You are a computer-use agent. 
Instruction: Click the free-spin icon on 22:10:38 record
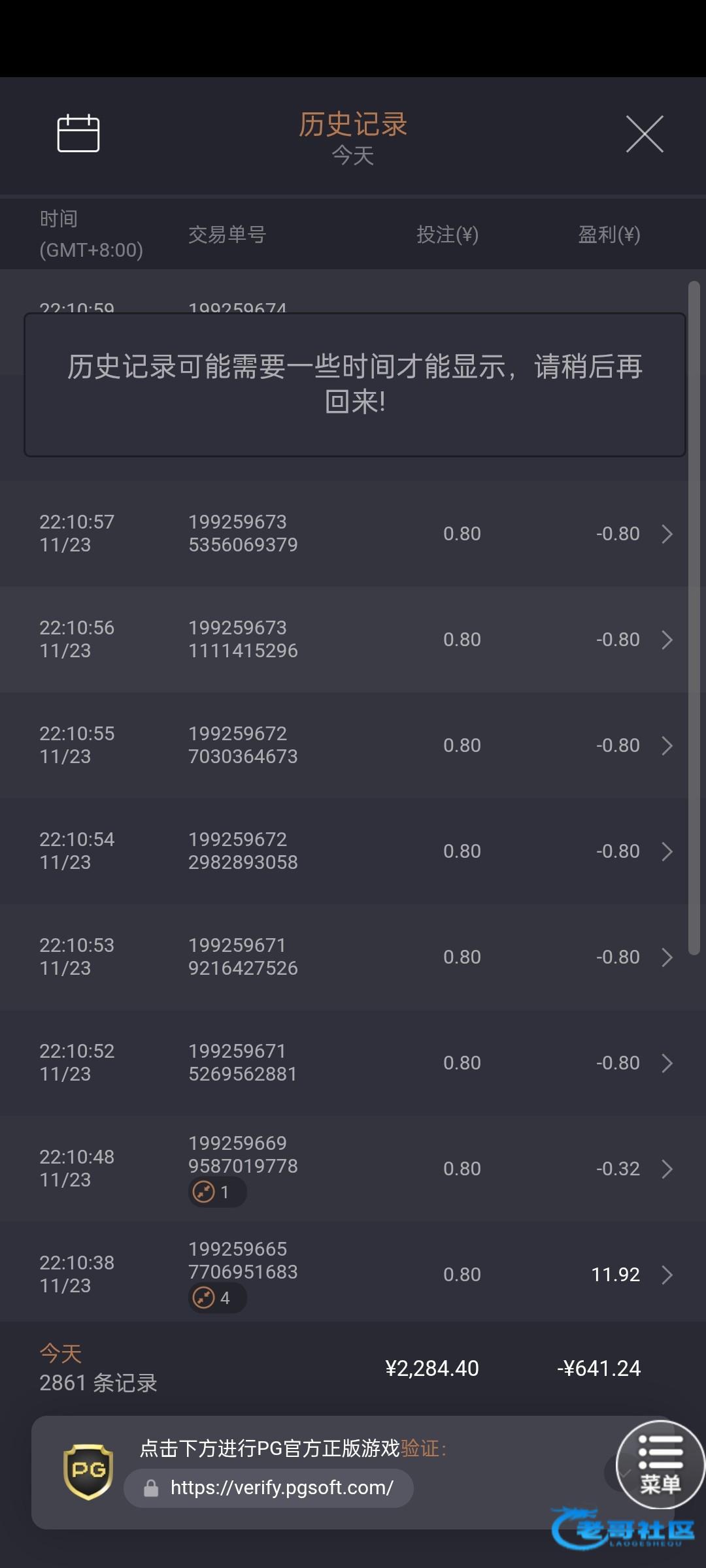coord(204,1298)
